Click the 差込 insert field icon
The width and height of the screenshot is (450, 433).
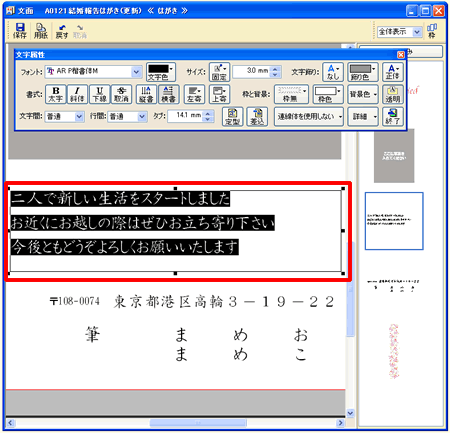point(257,117)
